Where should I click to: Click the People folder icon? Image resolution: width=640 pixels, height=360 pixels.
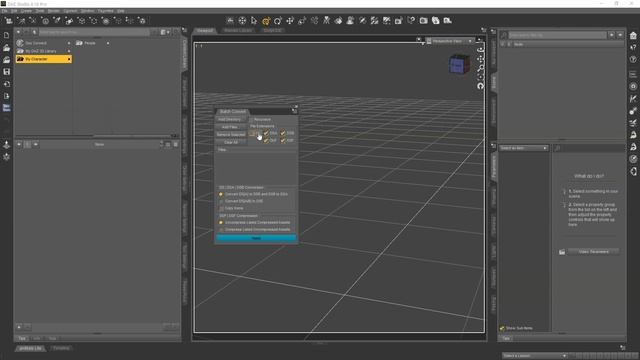[x=79, y=43]
